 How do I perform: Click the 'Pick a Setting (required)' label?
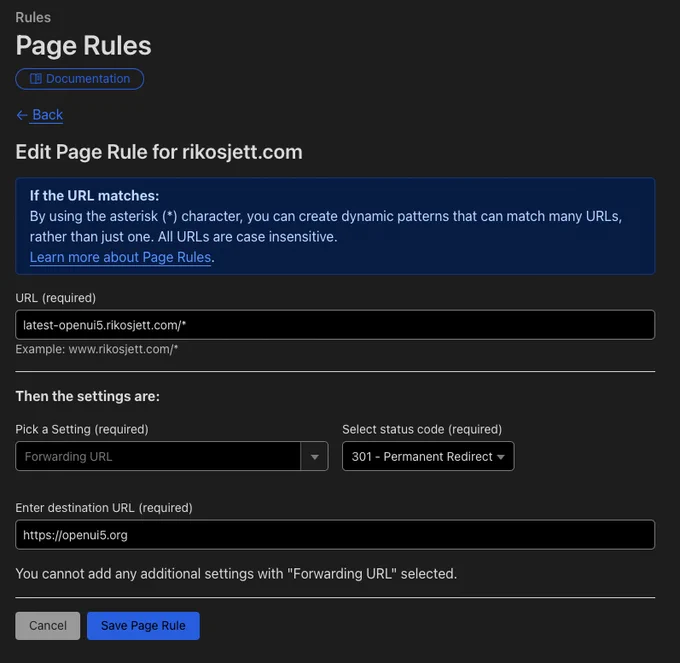click(x=82, y=429)
